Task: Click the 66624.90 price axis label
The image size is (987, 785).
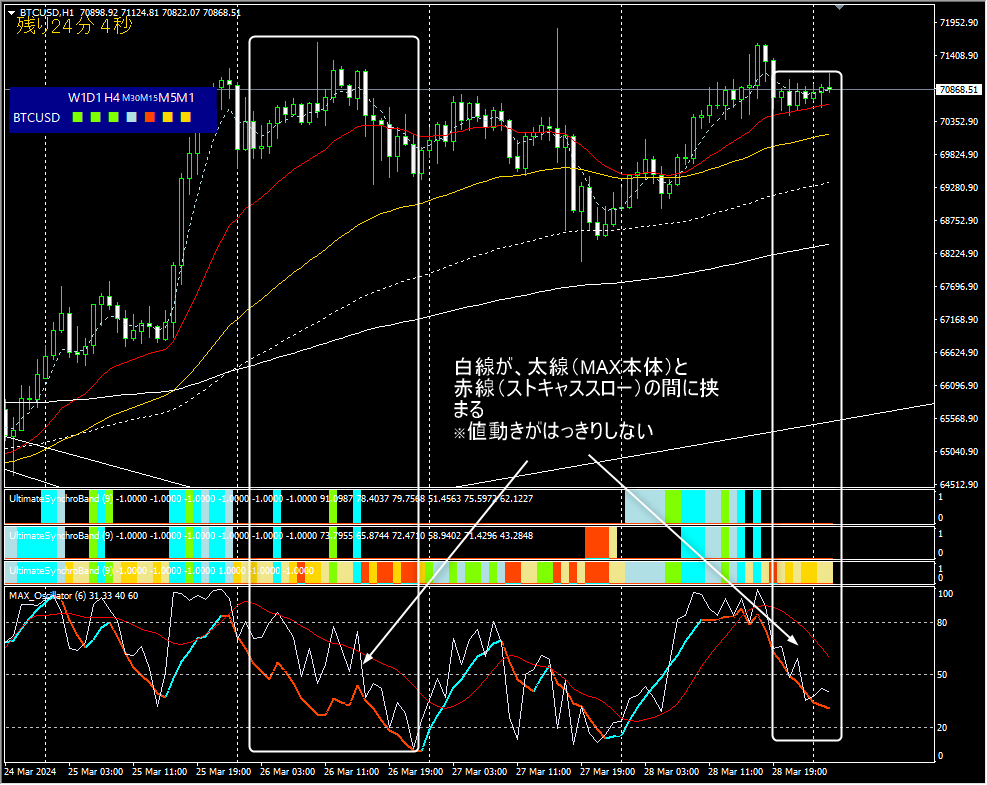Action: pyautogui.click(x=959, y=353)
